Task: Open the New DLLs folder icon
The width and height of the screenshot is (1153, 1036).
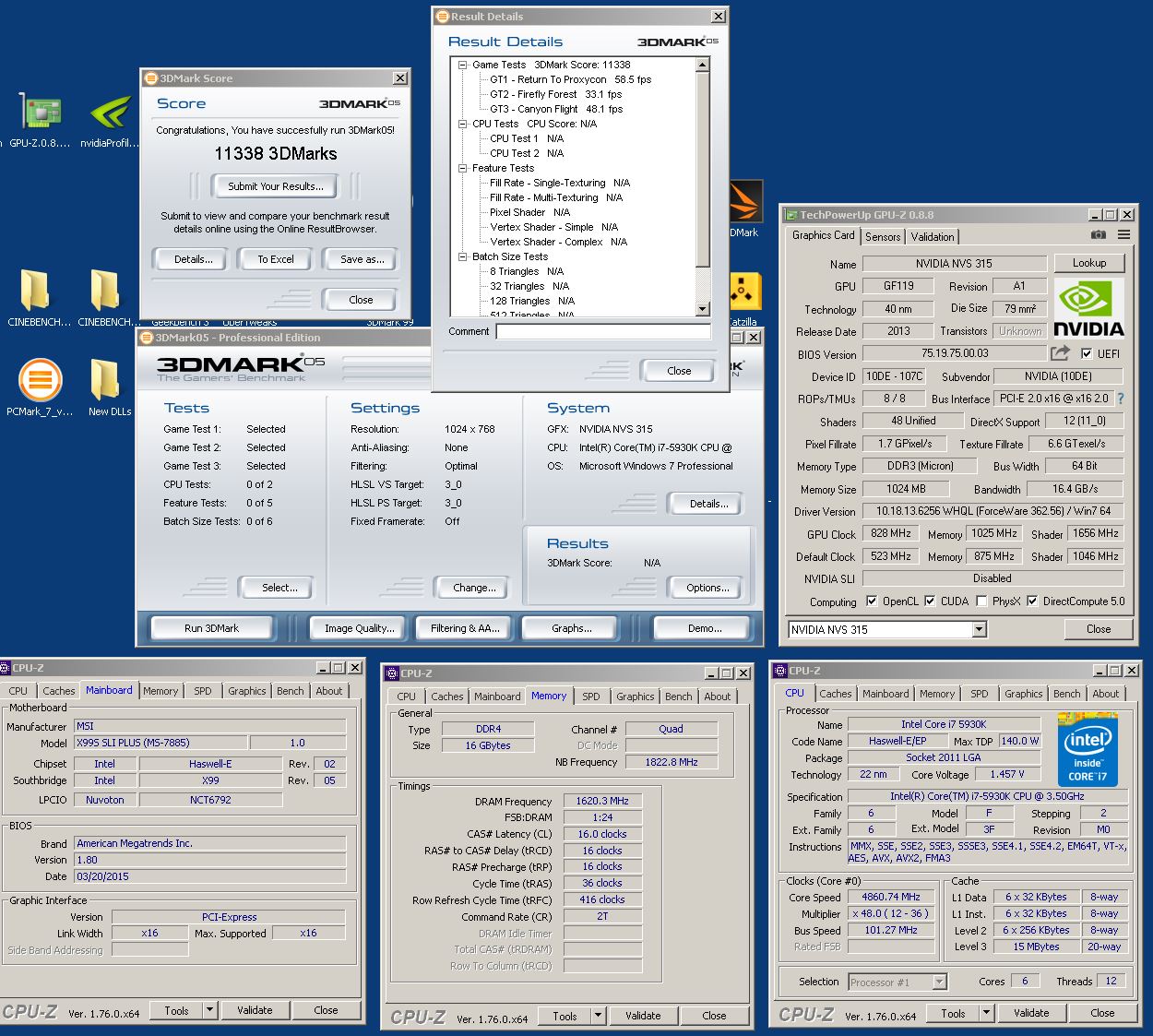Action: point(104,380)
